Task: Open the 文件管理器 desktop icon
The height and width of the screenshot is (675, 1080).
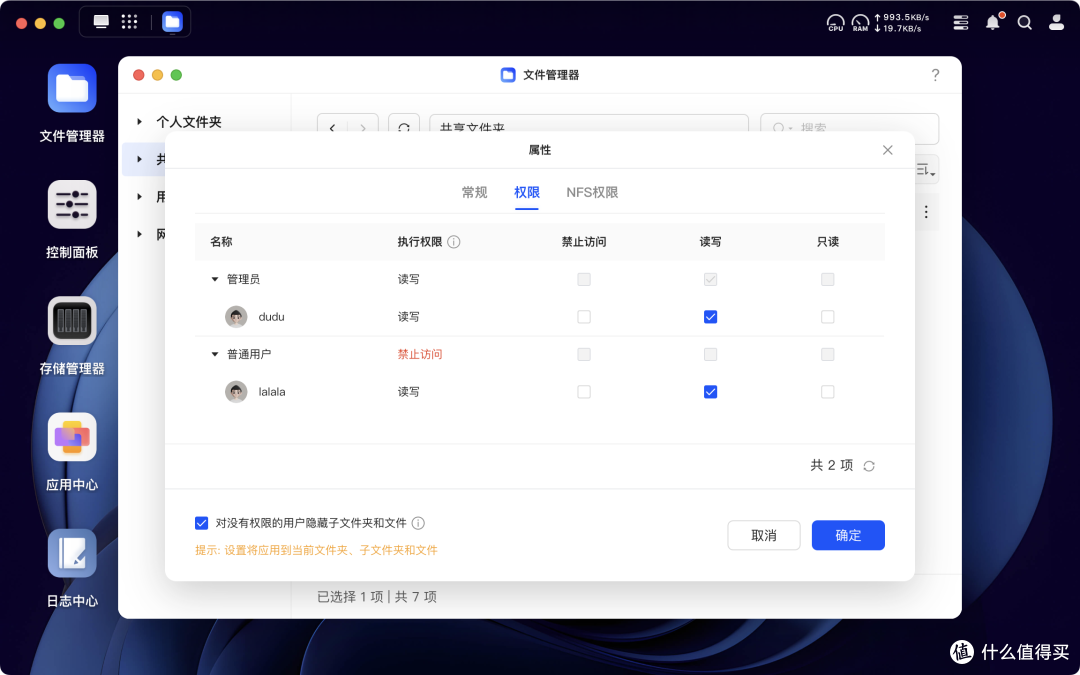Action: (72, 88)
